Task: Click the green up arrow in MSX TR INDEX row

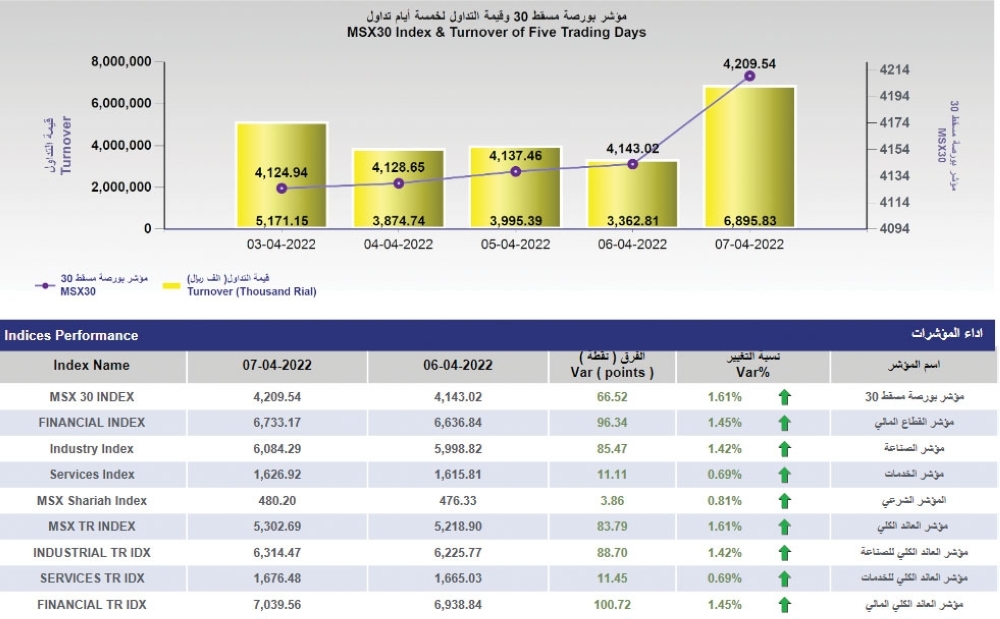Action: click(x=784, y=527)
